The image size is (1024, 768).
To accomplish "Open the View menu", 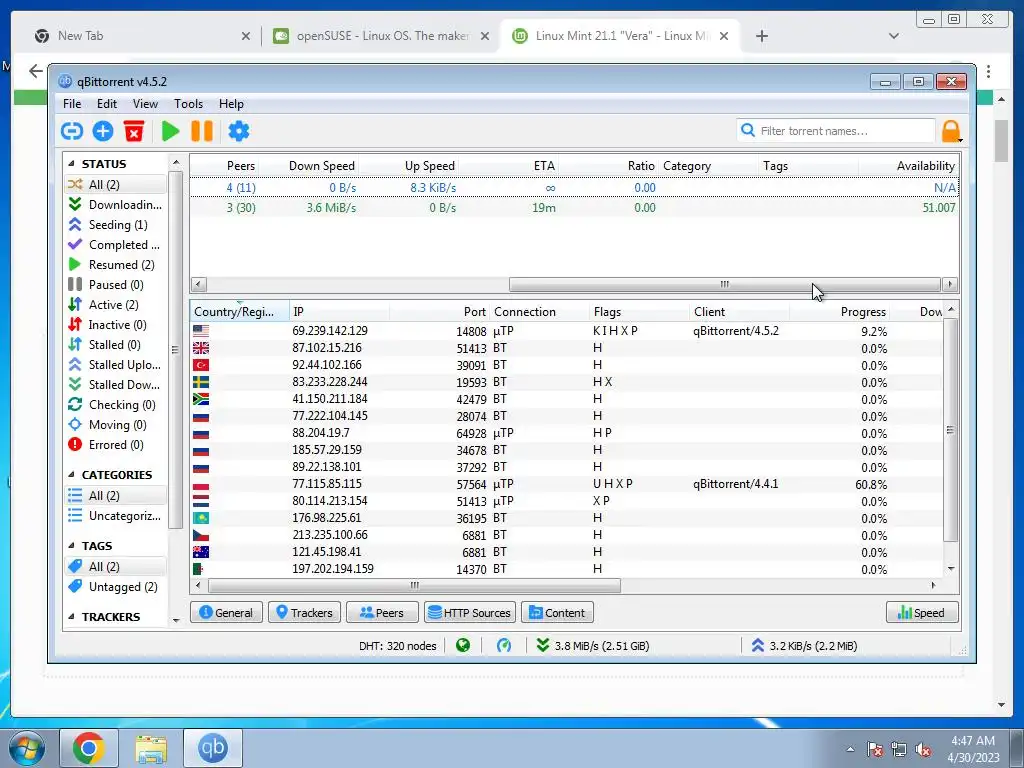I will click(145, 104).
